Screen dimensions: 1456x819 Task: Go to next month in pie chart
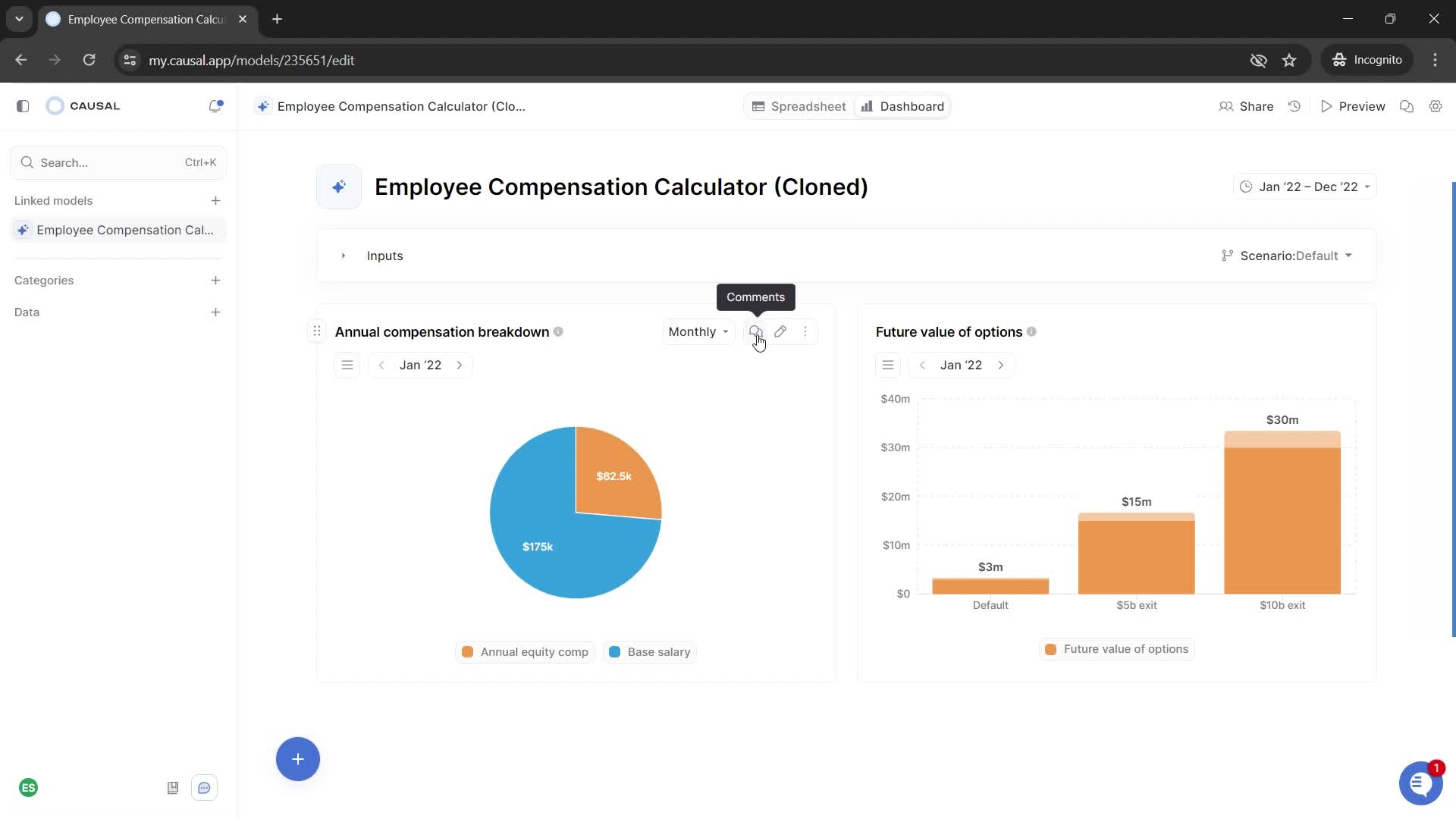tap(460, 366)
